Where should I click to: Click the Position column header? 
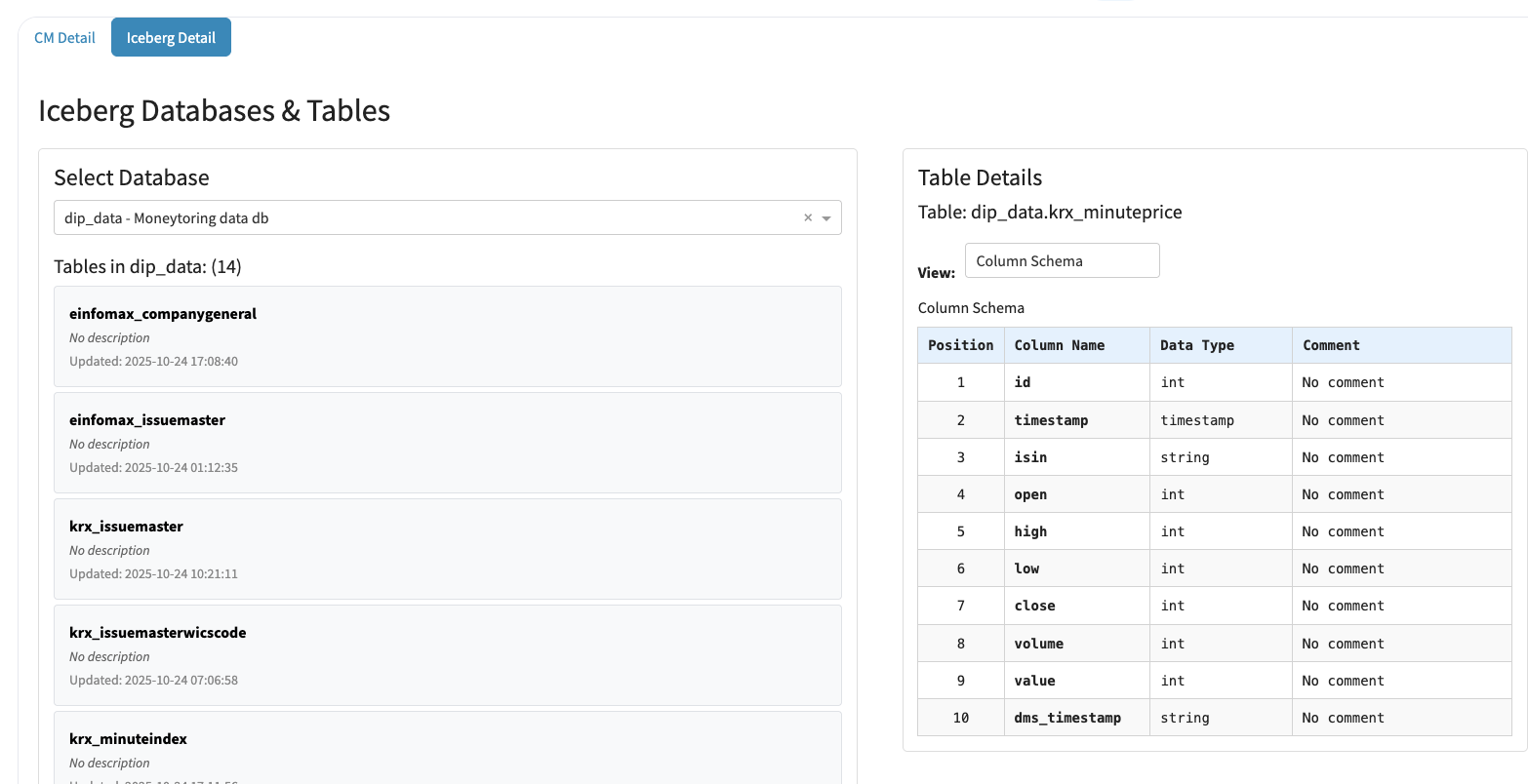(x=960, y=345)
